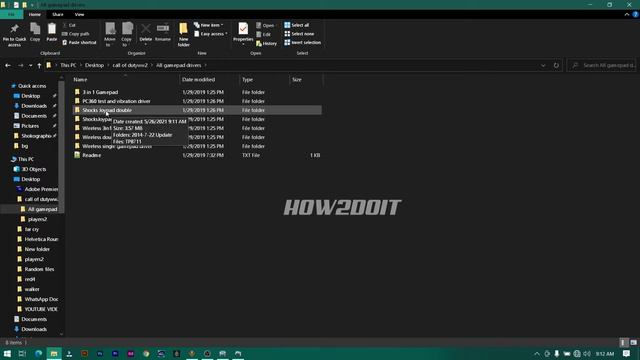Open the New item dropdown
Screen dimensions: 640x360
(209, 25)
